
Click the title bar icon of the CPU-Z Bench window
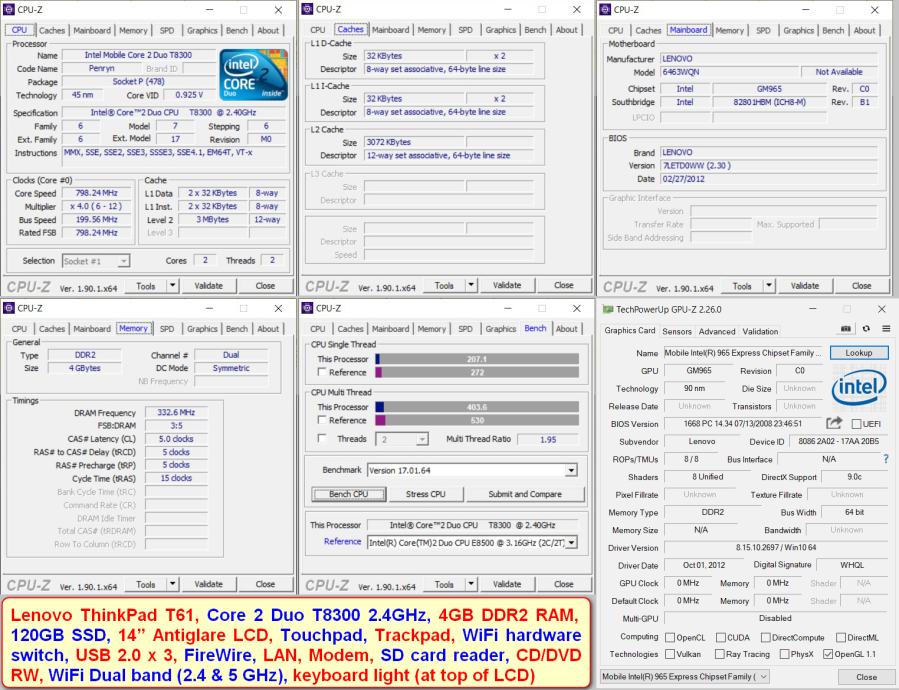pyautogui.click(x=307, y=308)
